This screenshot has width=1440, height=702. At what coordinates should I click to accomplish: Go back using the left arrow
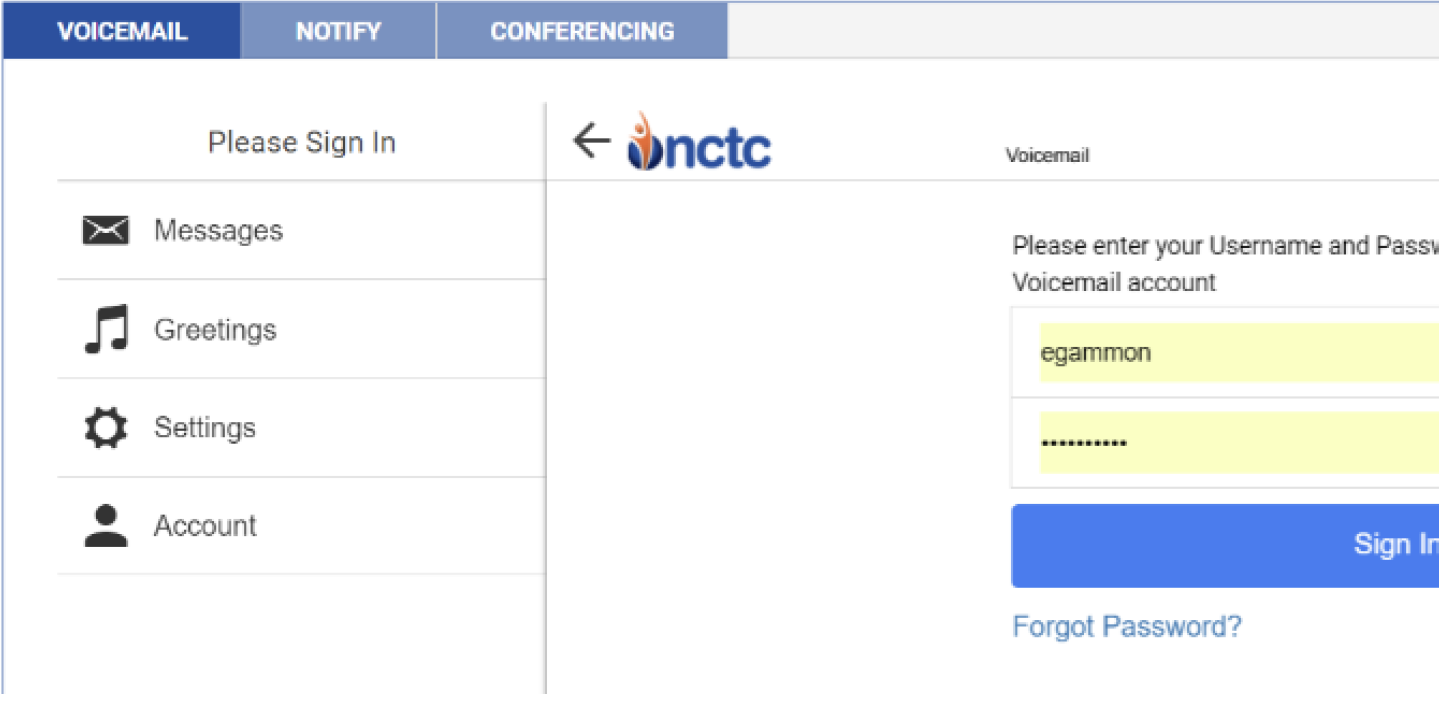591,142
